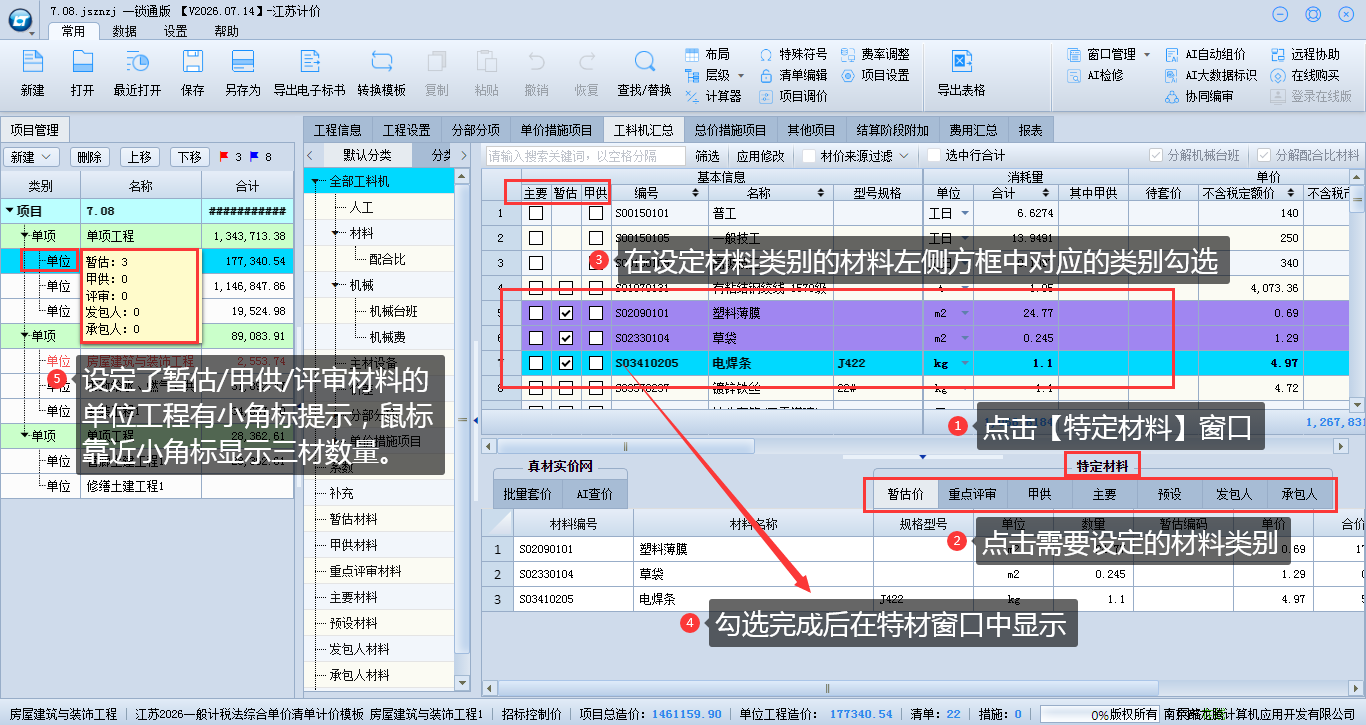Image resolution: width=1366 pixels, height=725 pixels.
Task: Click 导出电子标书 icon
Action: 309,62
